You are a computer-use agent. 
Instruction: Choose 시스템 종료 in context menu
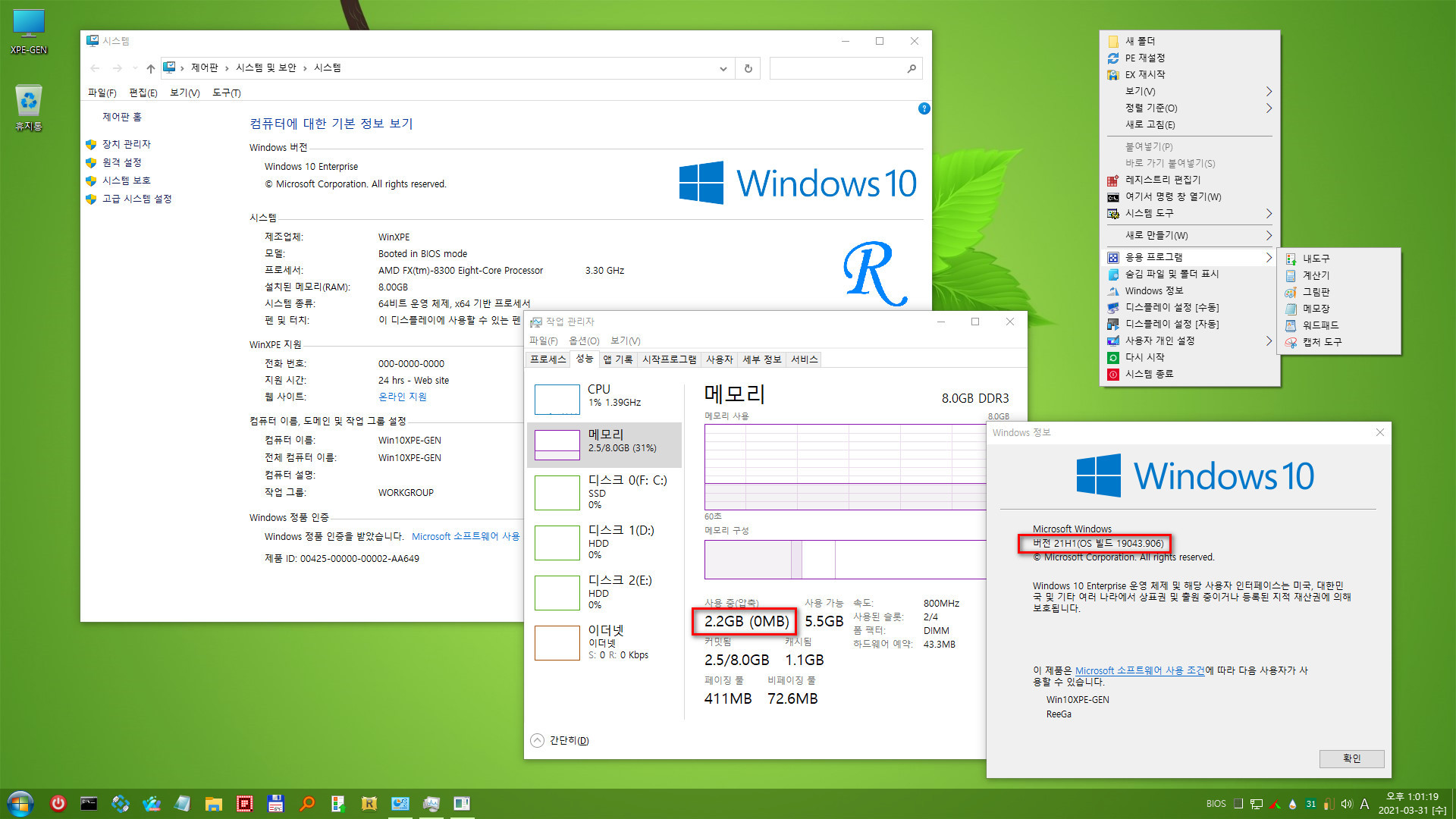pyautogui.click(x=1189, y=374)
